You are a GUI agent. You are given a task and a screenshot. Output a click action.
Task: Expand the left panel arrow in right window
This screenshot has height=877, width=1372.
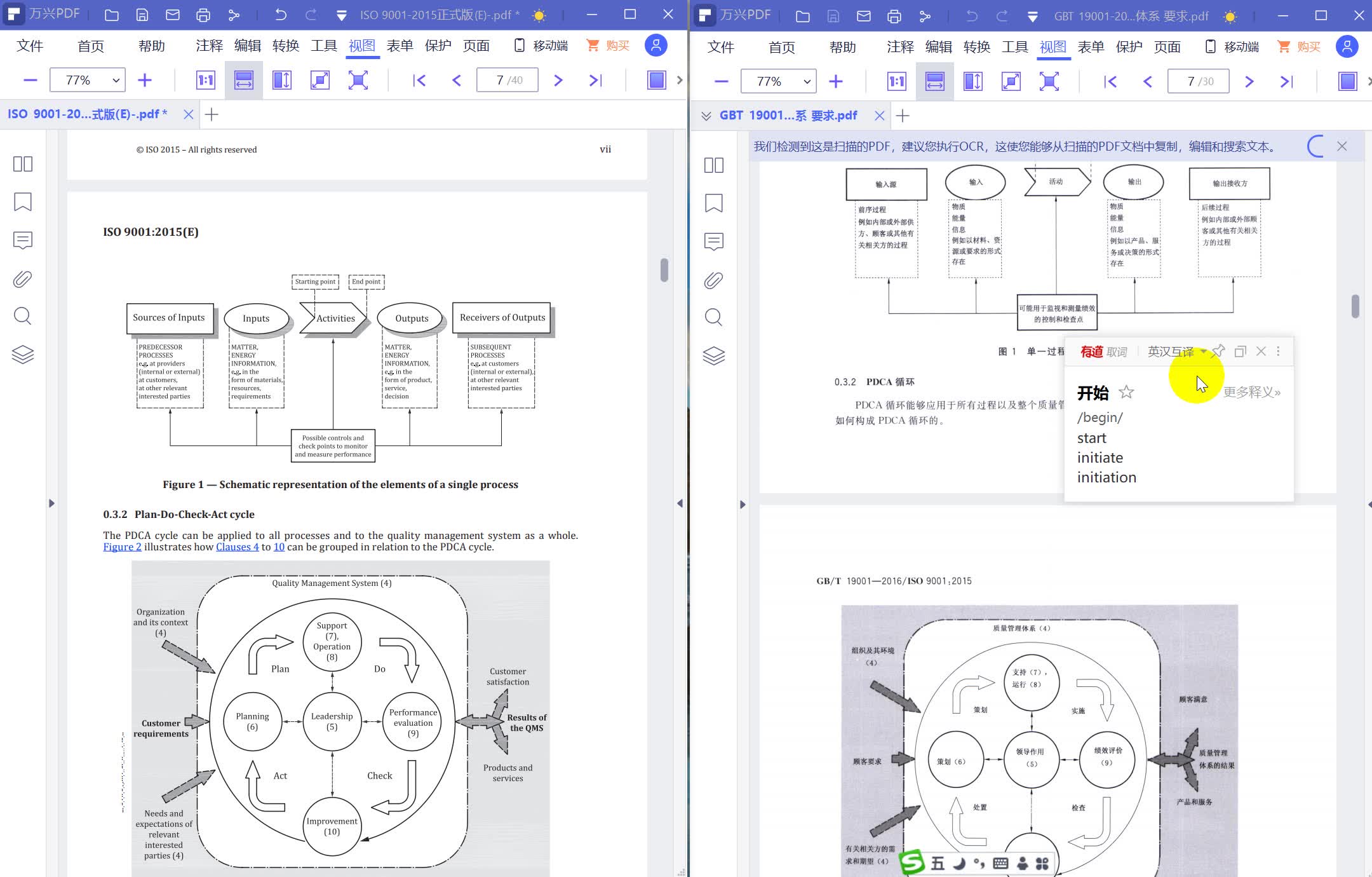tap(743, 505)
